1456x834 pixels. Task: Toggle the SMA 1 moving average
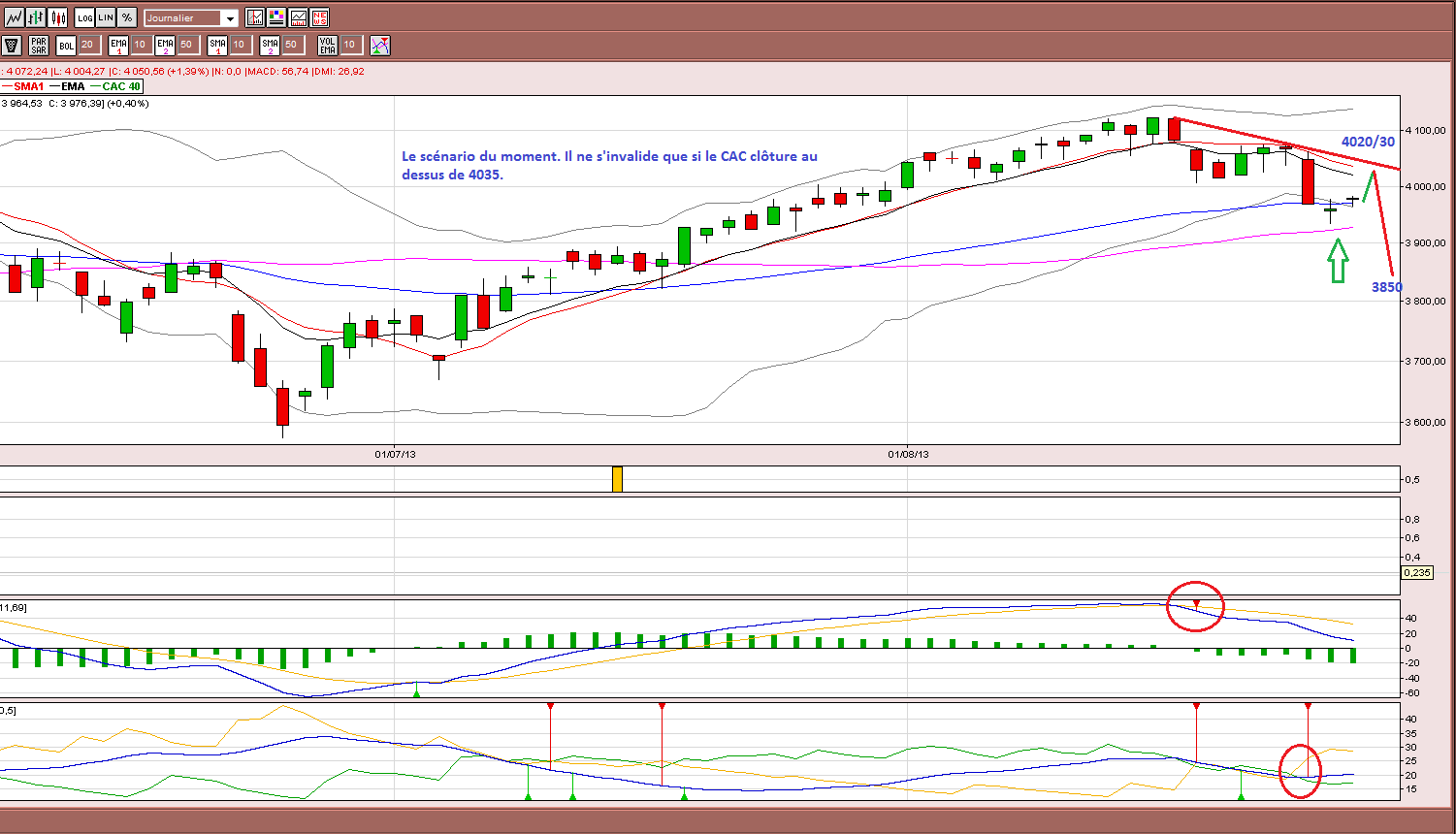[x=217, y=45]
